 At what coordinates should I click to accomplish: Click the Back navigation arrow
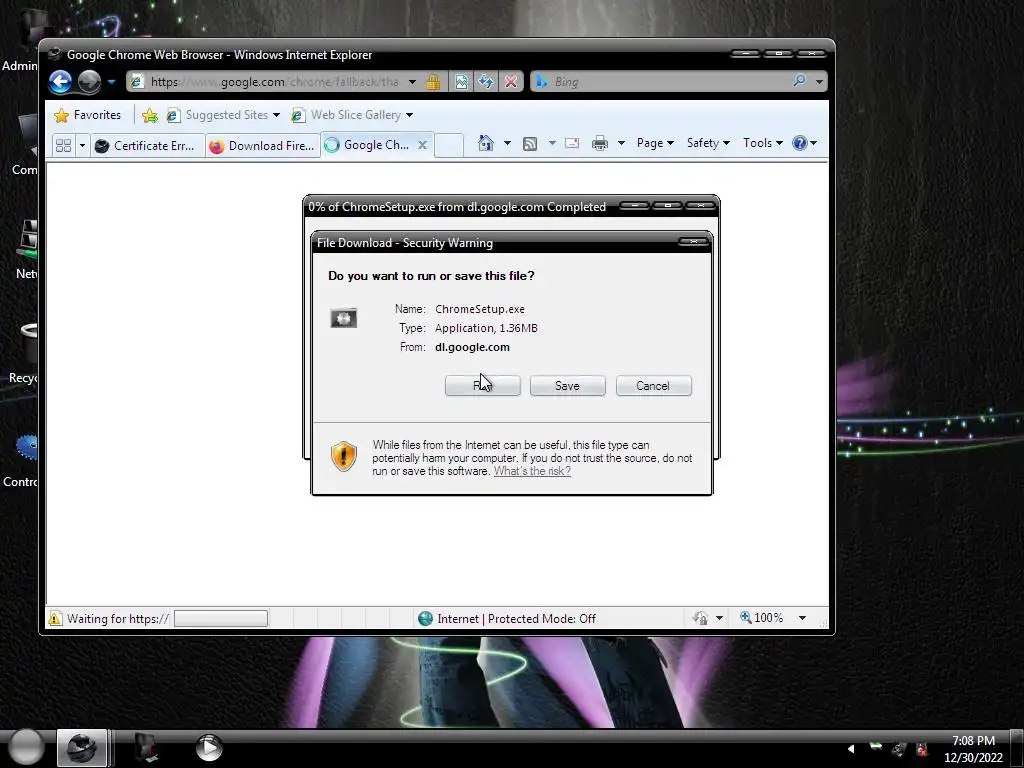pos(60,82)
